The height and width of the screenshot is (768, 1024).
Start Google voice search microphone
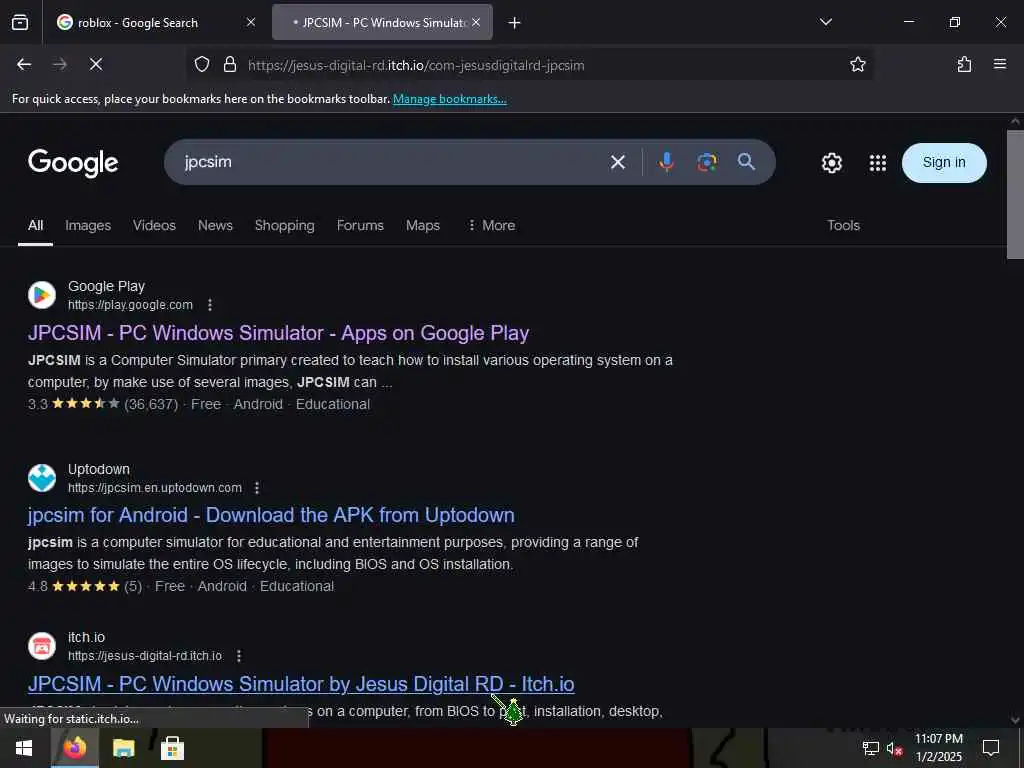666,162
